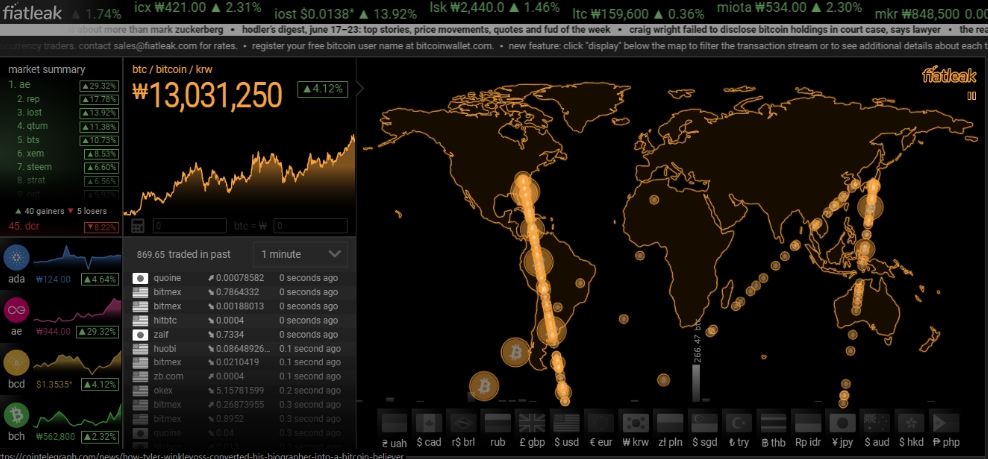The width and height of the screenshot is (988, 459).
Task: Select the bch coin icon
Action: tap(16, 415)
